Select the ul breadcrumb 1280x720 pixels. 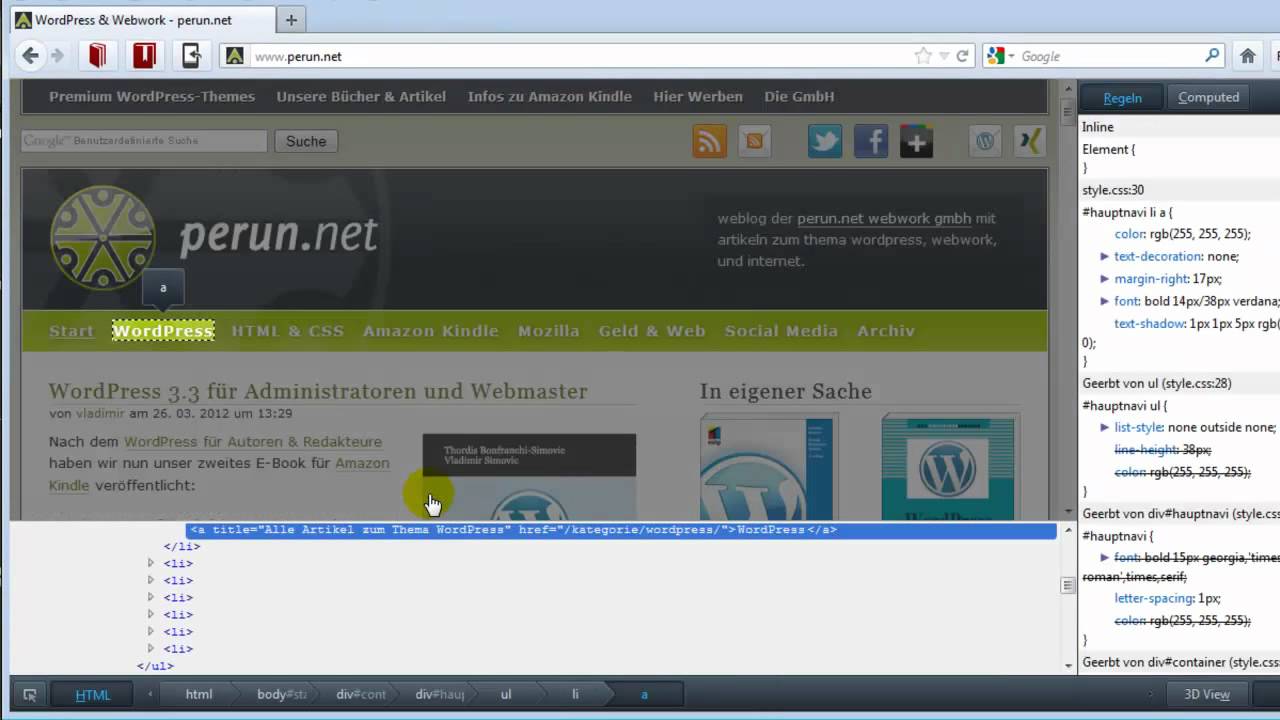tap(506, 694)
